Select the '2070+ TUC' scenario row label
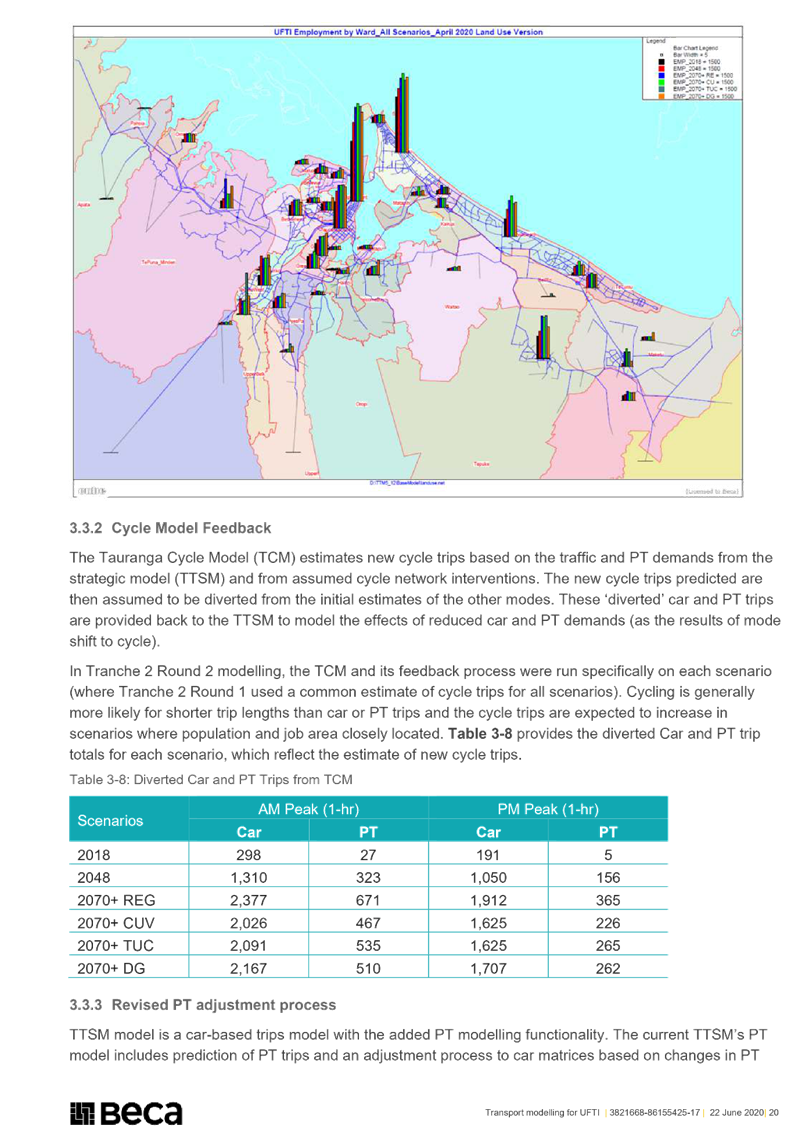 pyautogui.click(x=115, y=945)
